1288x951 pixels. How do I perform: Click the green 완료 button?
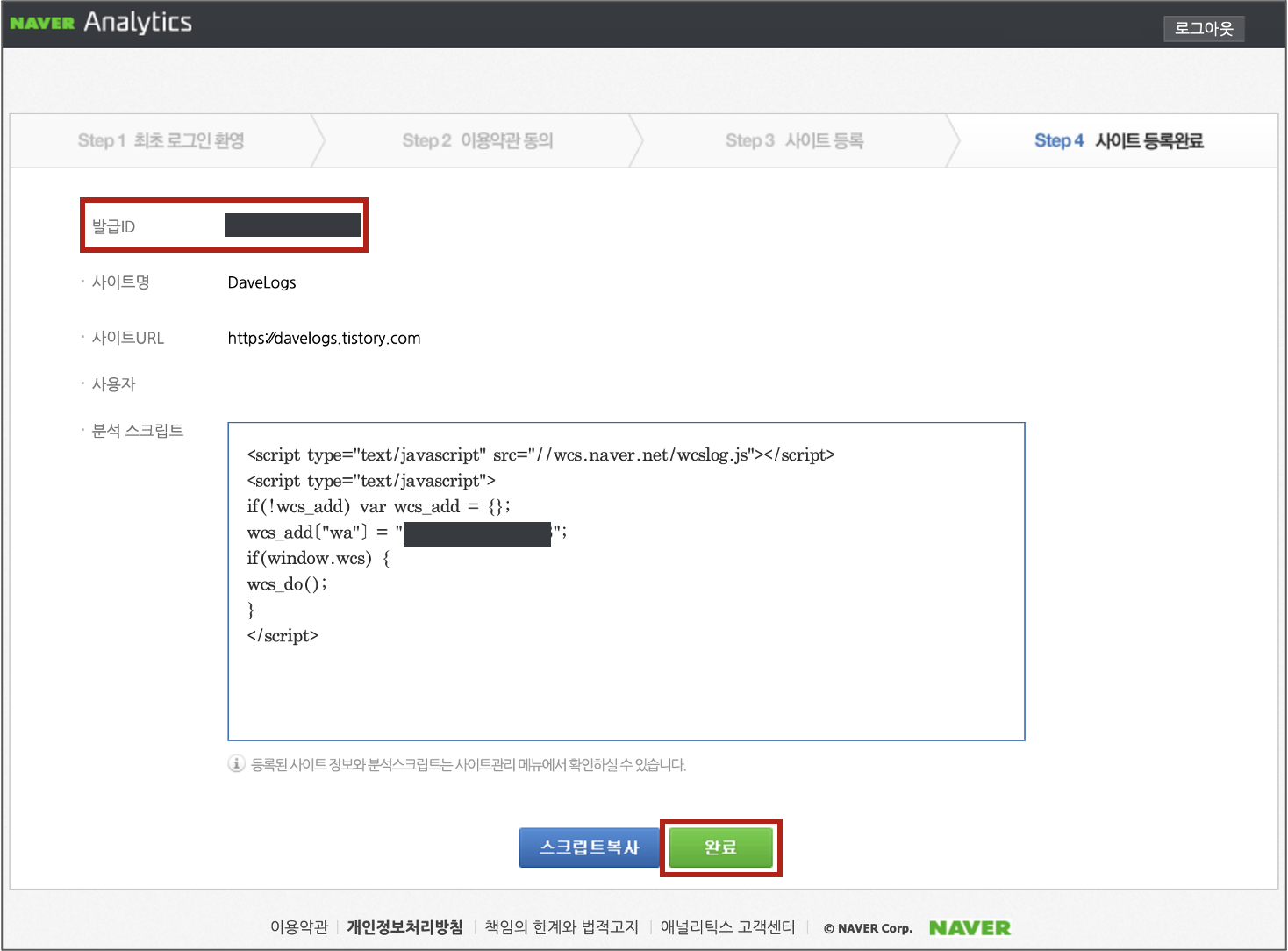click(720, 847)
